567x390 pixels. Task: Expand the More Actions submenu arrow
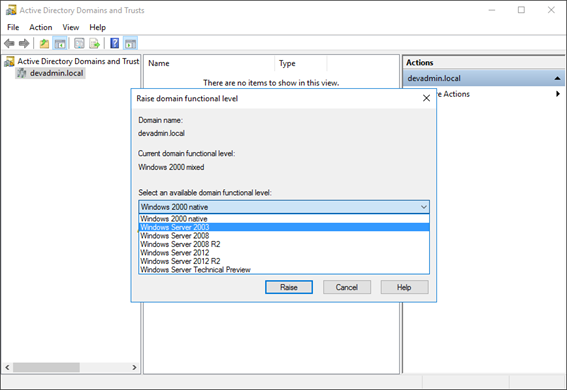[558, 94]
